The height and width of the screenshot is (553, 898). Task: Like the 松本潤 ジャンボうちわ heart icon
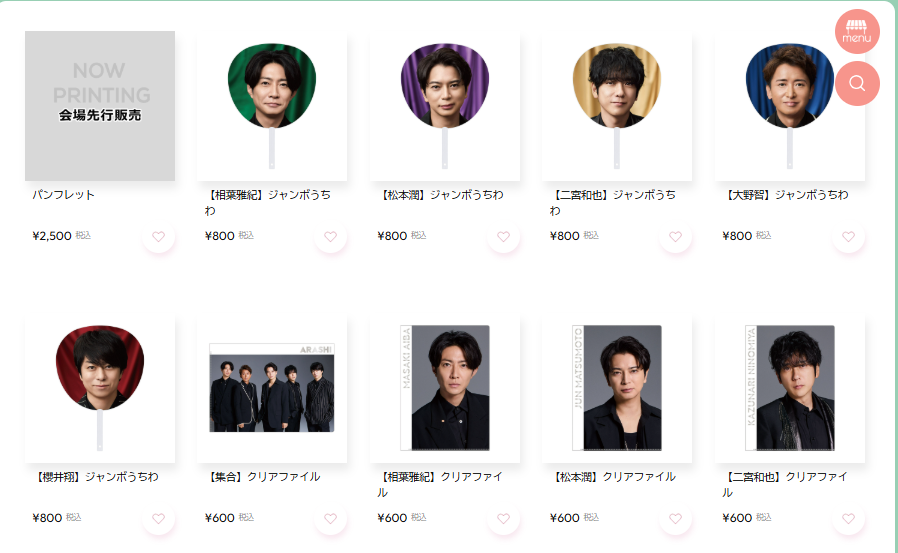(x=503, y=236)
